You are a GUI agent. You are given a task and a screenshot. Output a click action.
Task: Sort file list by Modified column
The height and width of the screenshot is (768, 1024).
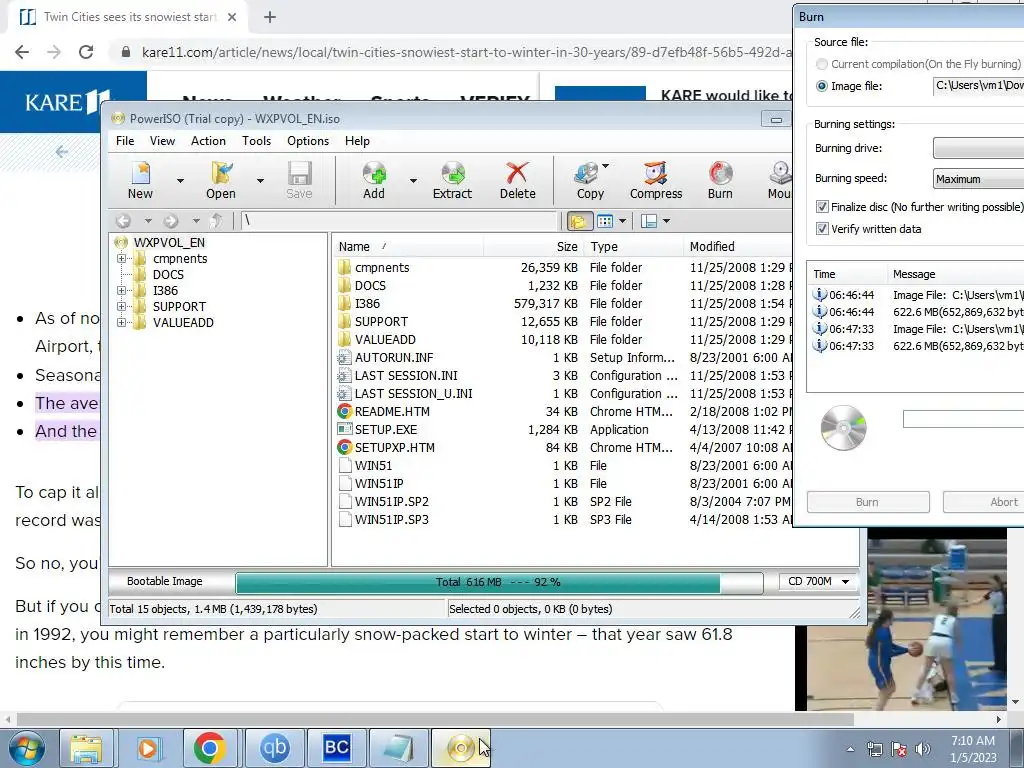pyautogui.click(x=738, y=247)
